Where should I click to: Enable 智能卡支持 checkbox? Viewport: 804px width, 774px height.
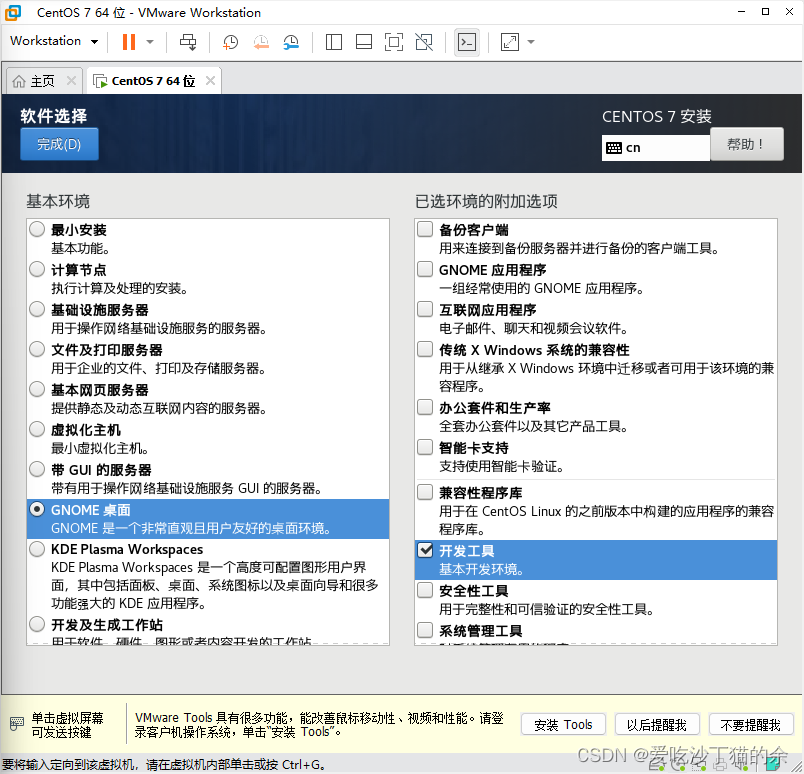click(x=425, y=447)
